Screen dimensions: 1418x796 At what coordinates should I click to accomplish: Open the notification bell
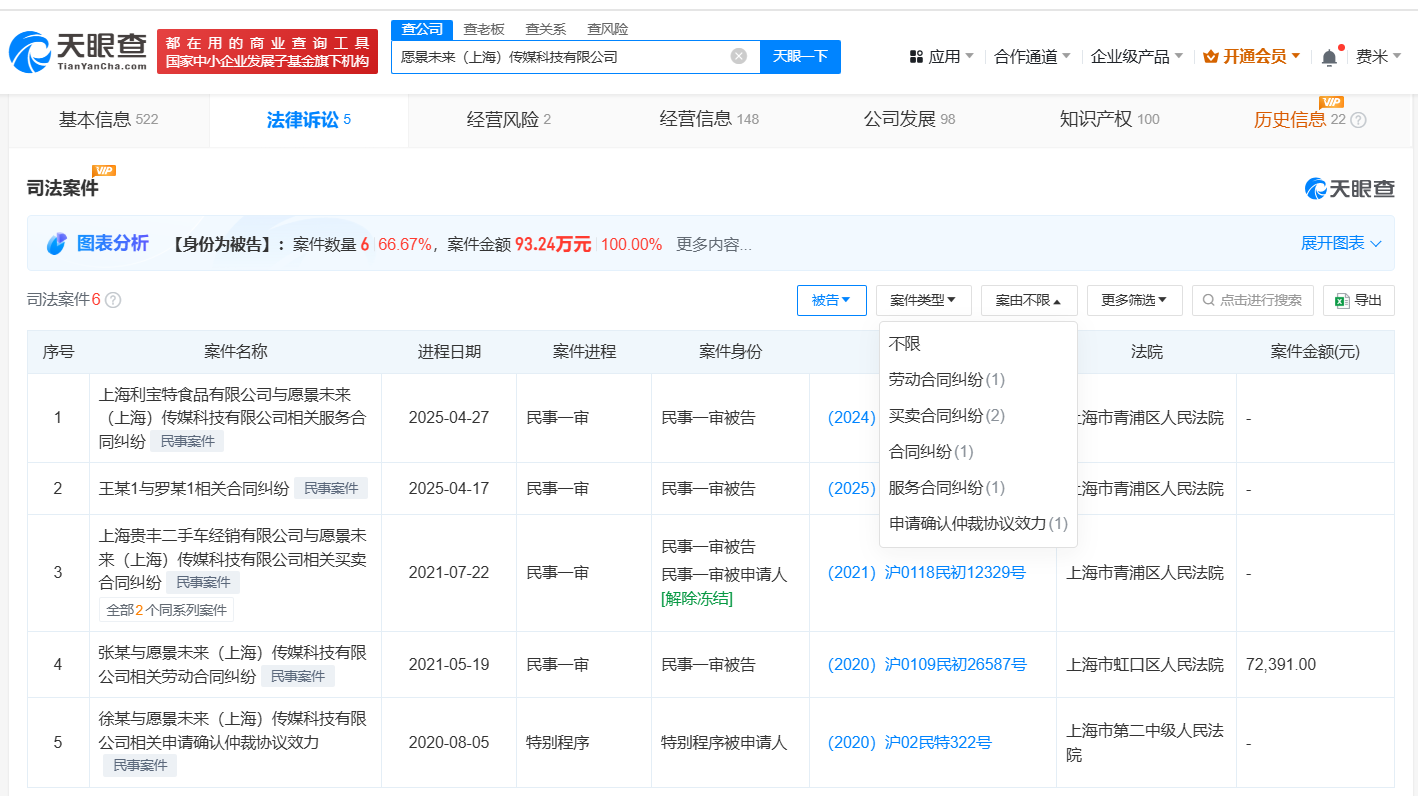click(1329, 57)
